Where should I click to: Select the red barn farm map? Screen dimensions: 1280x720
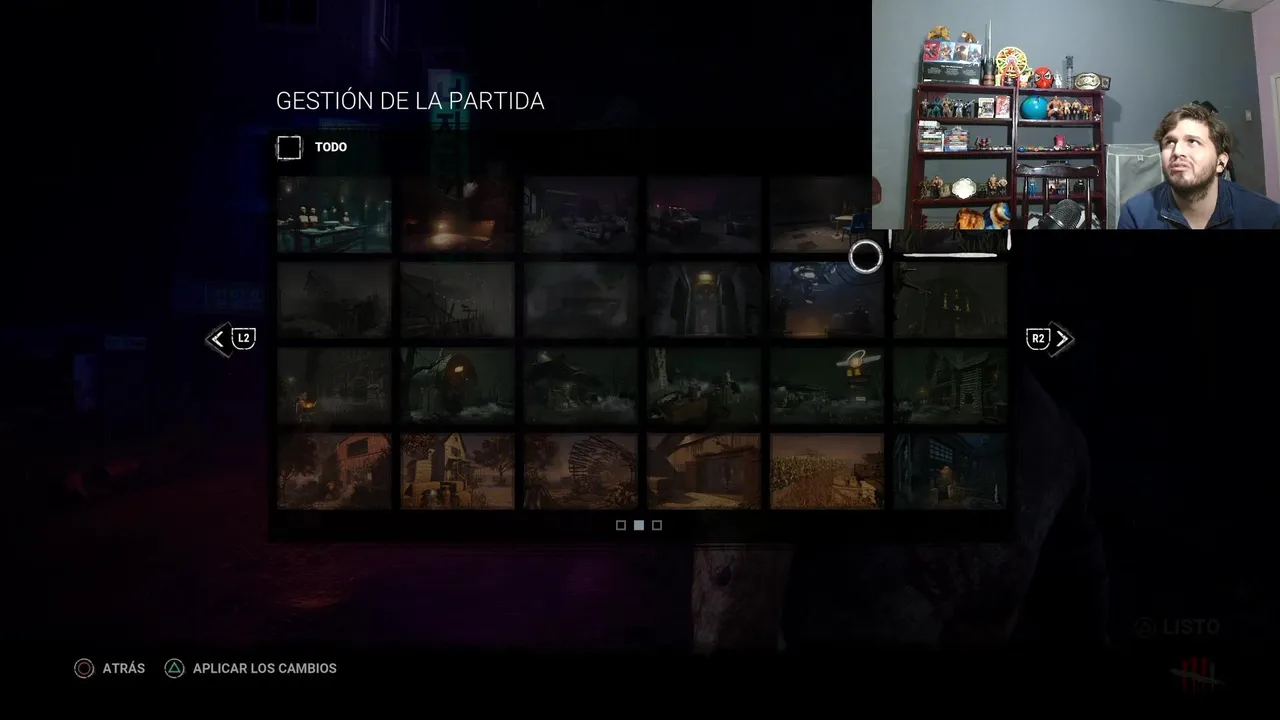tap(334, 471)
